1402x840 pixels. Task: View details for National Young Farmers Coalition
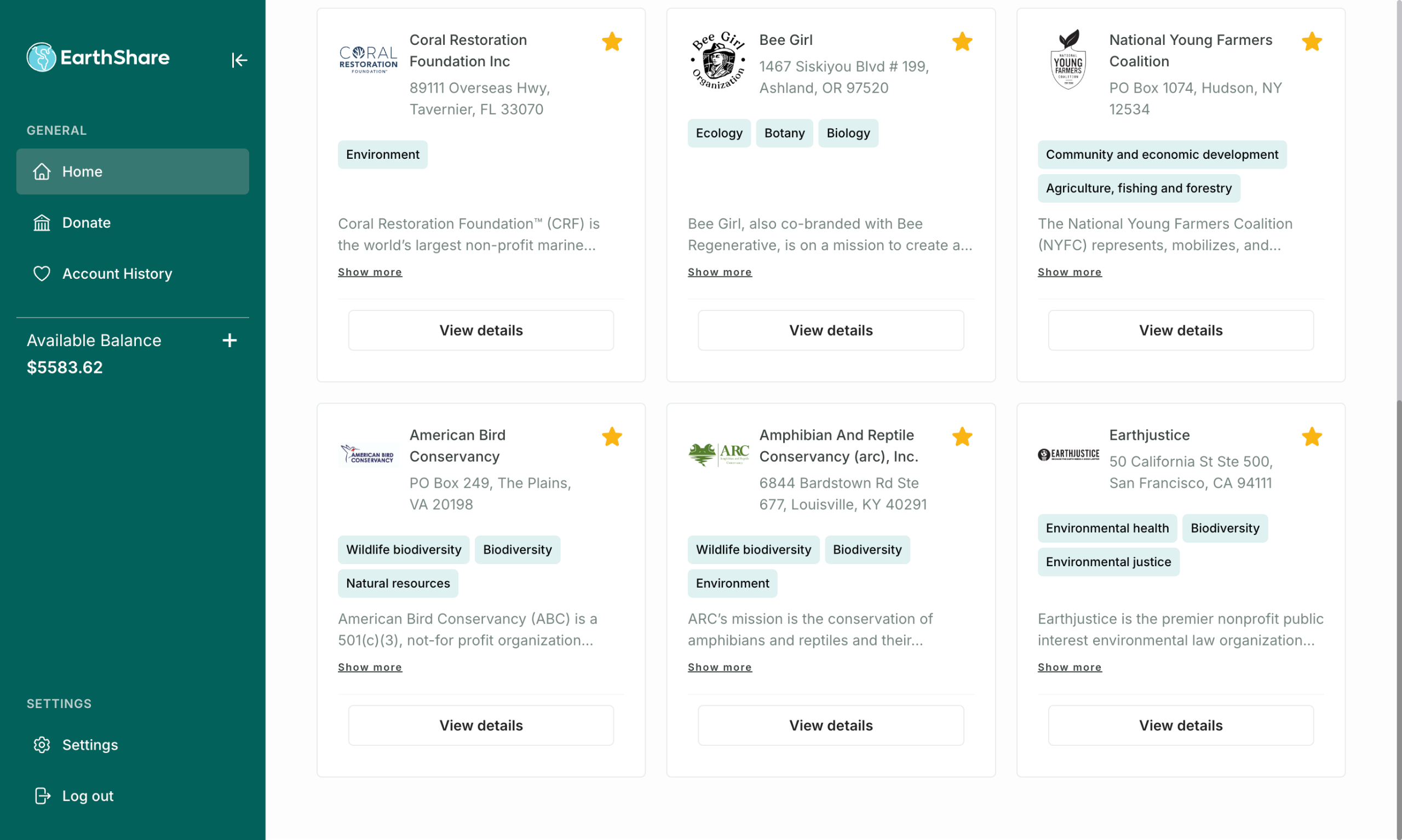1180,330
